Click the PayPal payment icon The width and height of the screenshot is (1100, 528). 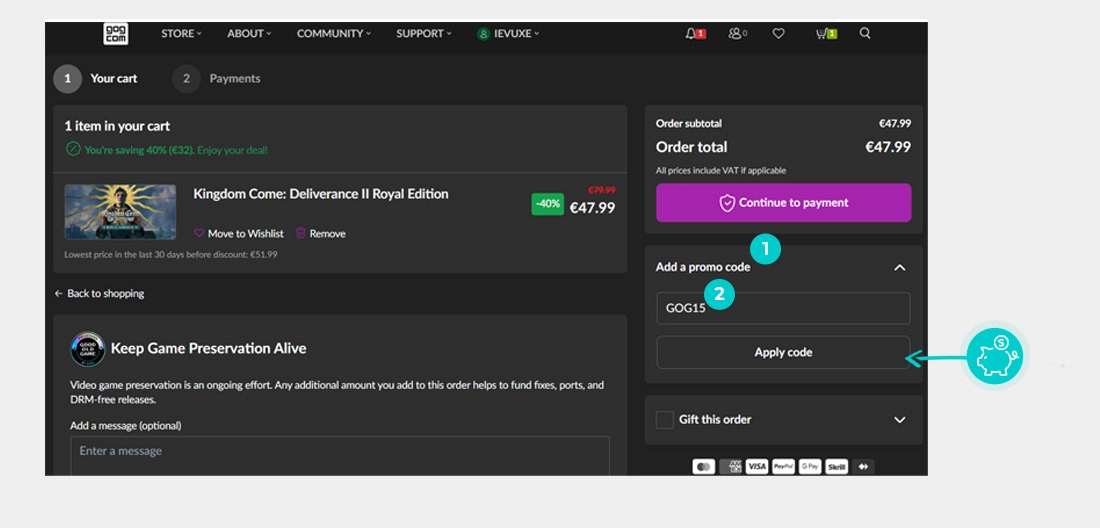coord(783,466)
